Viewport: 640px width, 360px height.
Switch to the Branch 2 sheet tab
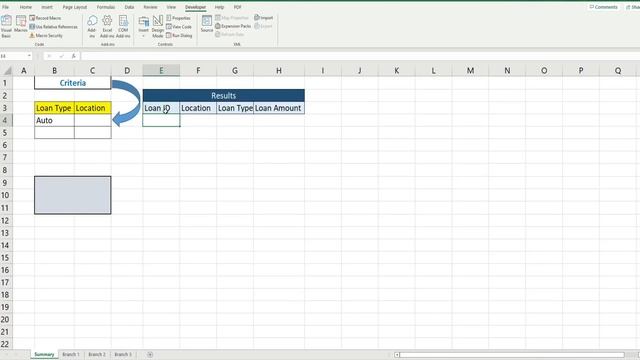(97, 354)
